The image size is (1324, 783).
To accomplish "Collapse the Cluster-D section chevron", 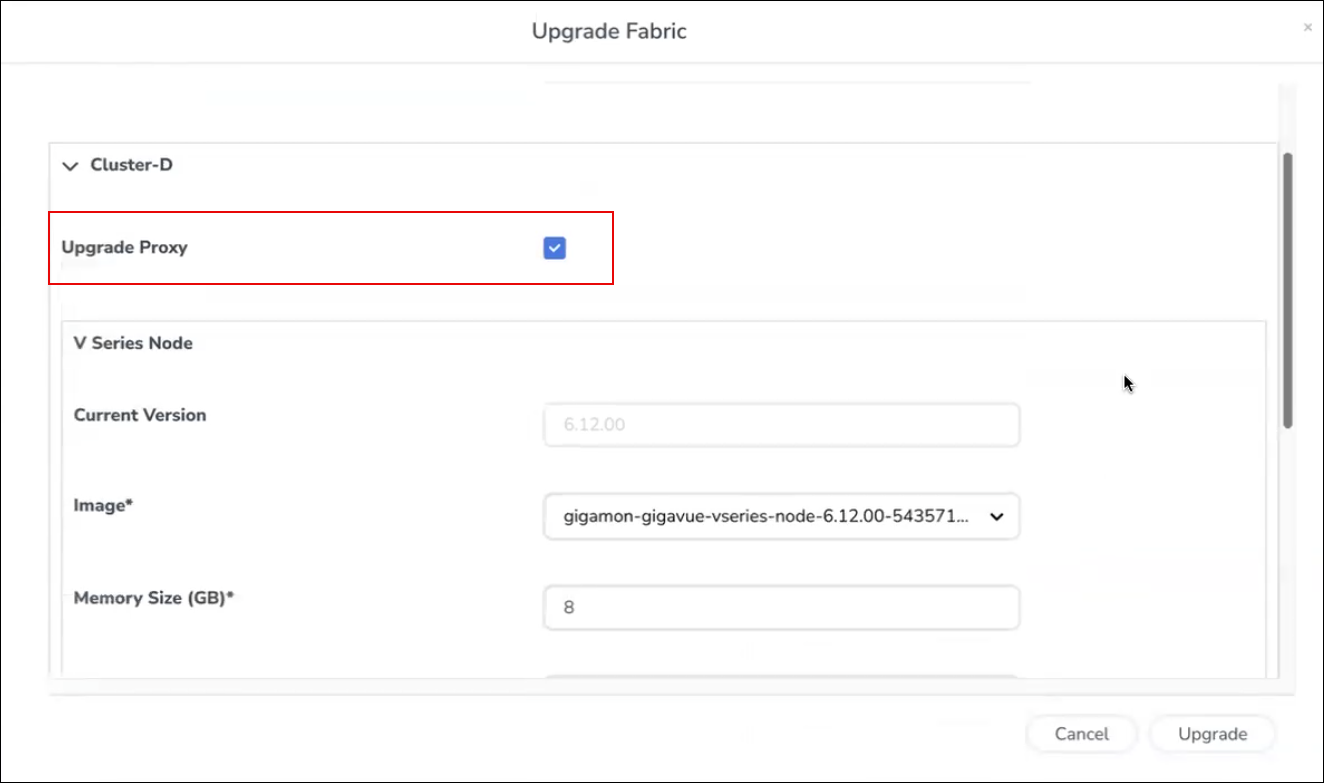I will click(70, 166).
